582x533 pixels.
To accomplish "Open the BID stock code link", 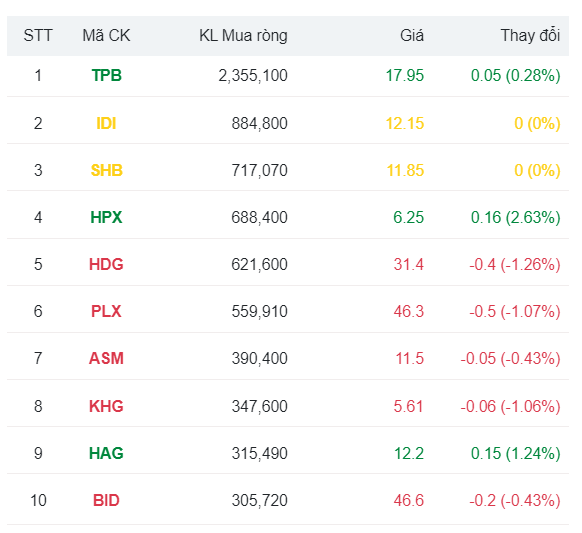I will [x=107, y=501].
